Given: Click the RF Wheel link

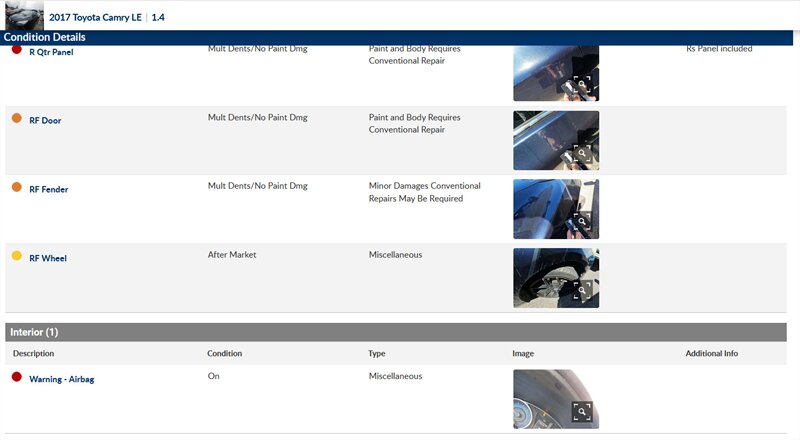Looking at the screenshot, I should tap(47, 259).
